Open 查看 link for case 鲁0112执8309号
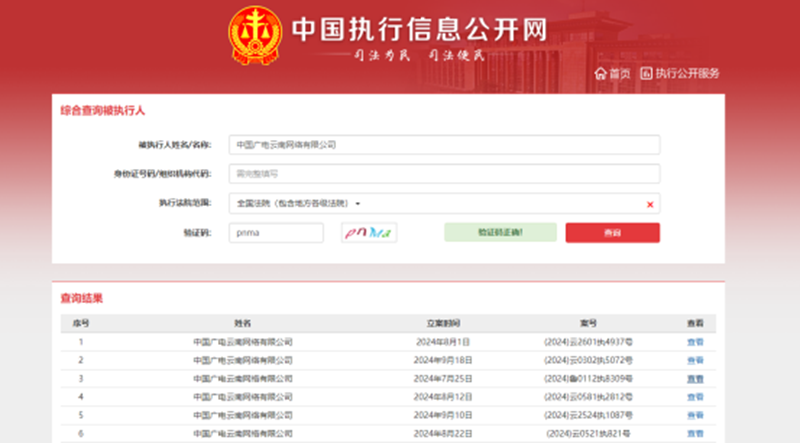 coord(694,379)
